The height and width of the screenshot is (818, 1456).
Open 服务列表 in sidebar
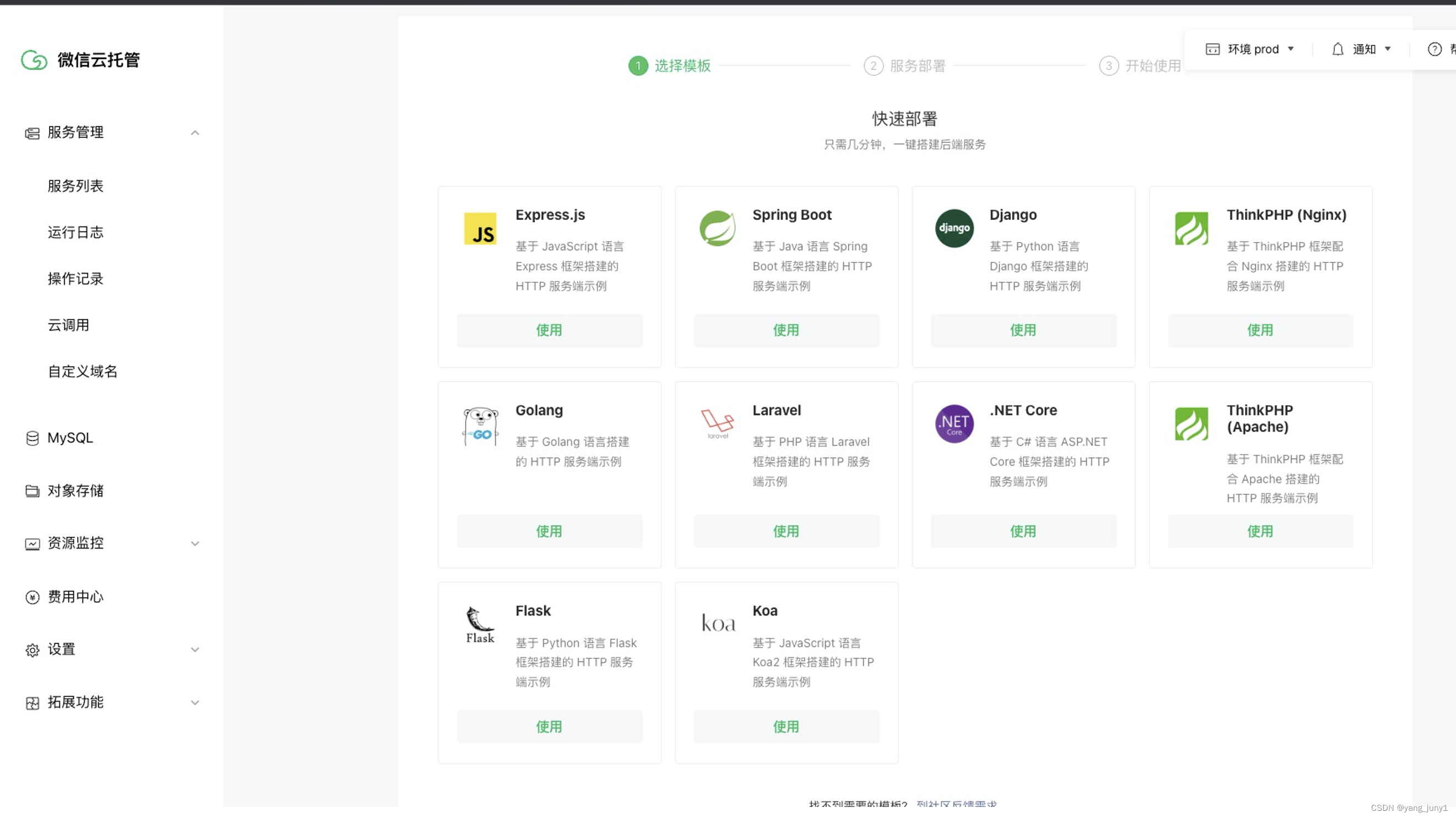tap(75, 185)
